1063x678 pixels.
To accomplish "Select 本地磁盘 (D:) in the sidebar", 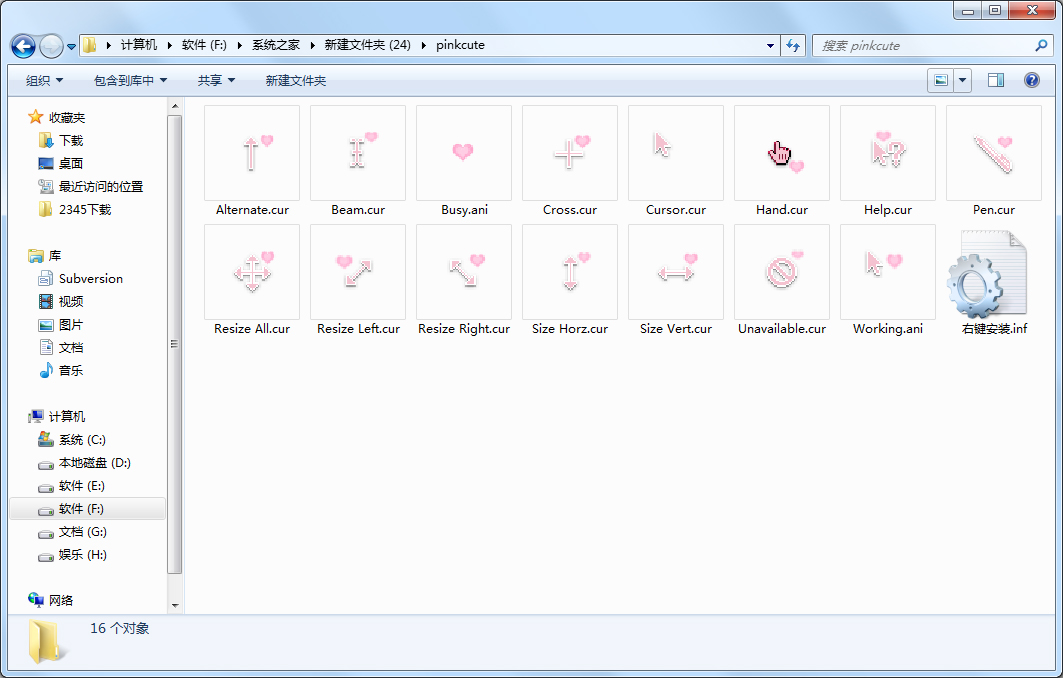I will click(x=94, y=463).
